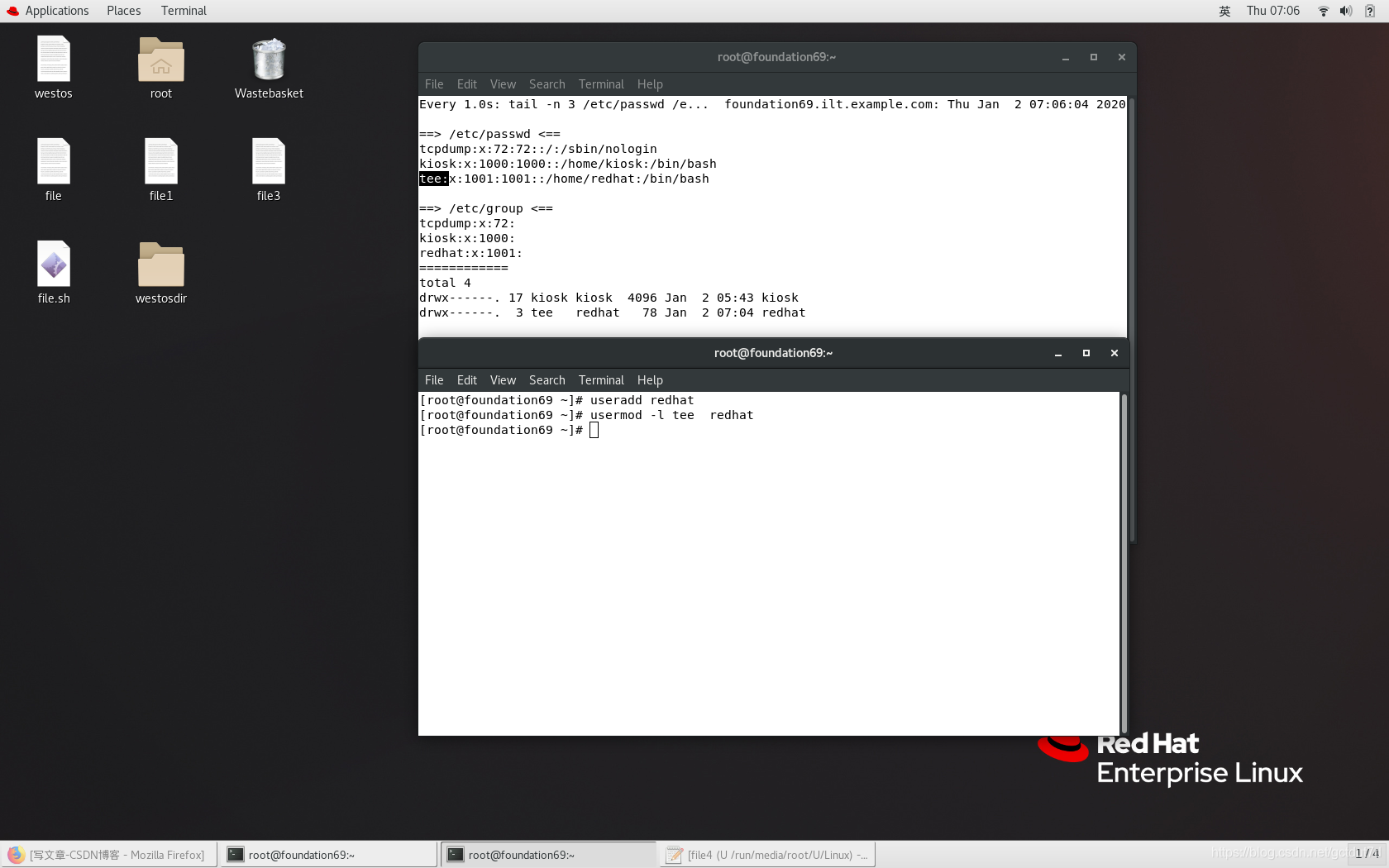Click the 'kiosk:x:1000:' group line

(x=467, y=238)
